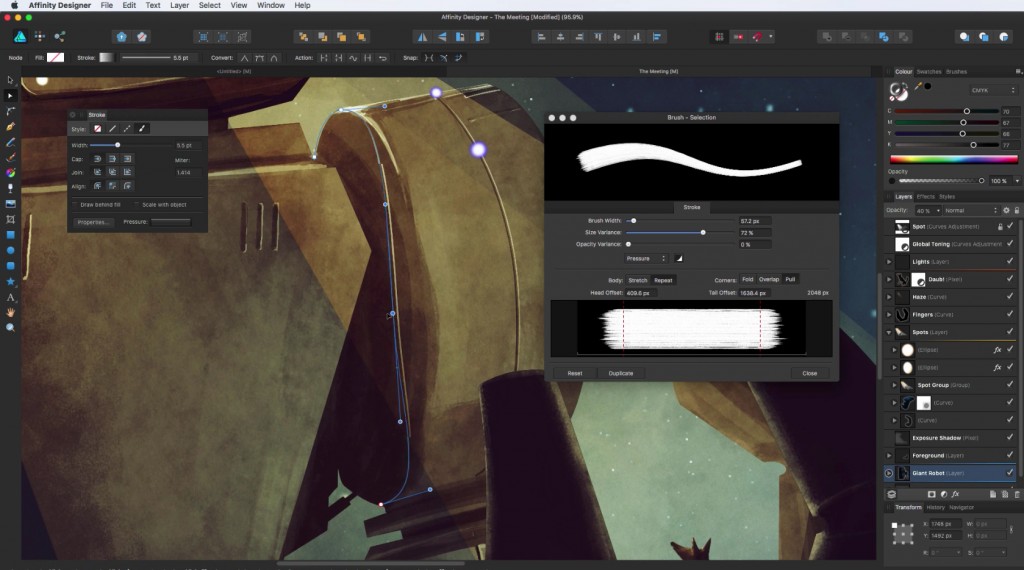Select Stretch body option

tap(638, 280)
